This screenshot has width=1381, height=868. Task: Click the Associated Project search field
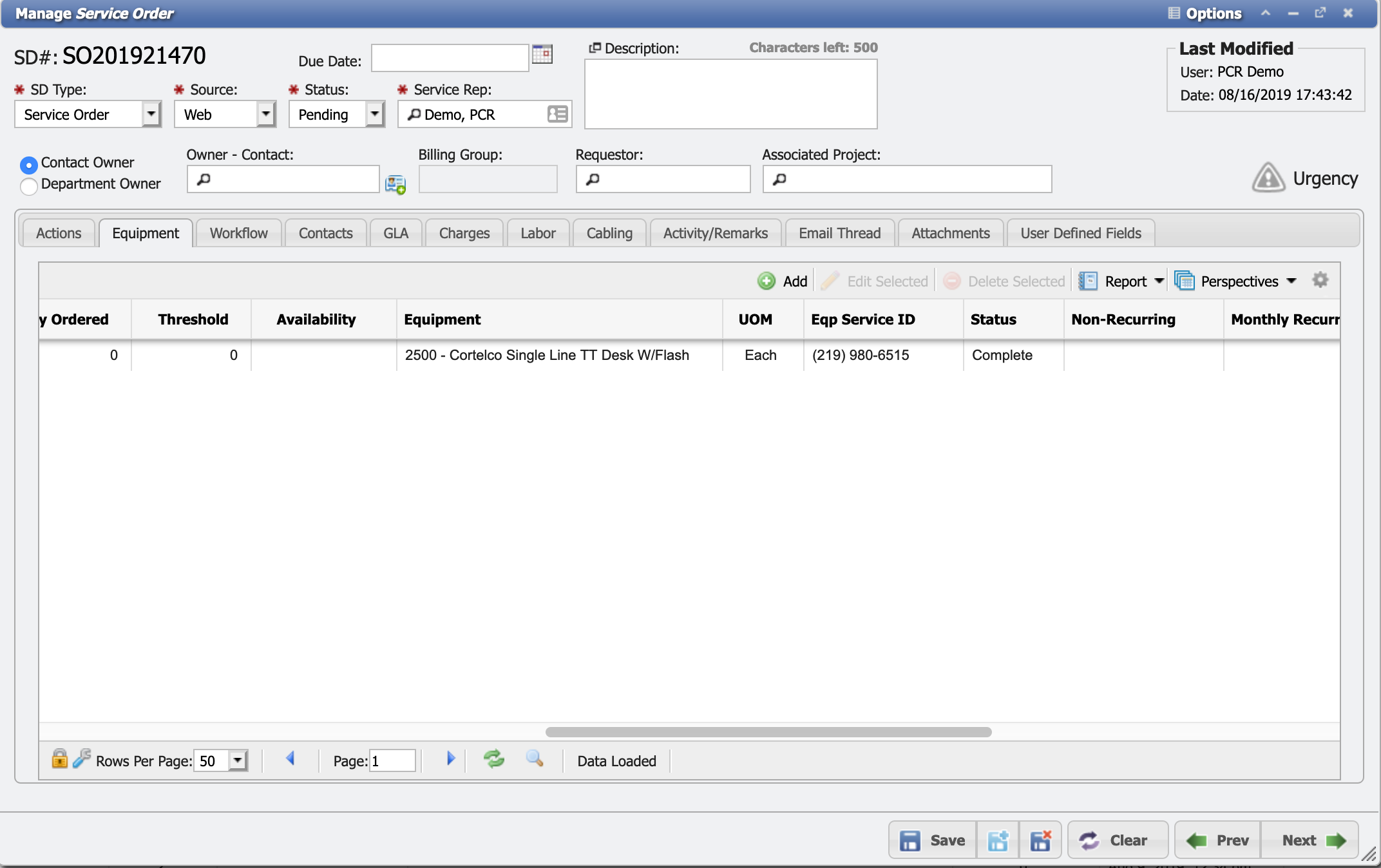point(908,179)
